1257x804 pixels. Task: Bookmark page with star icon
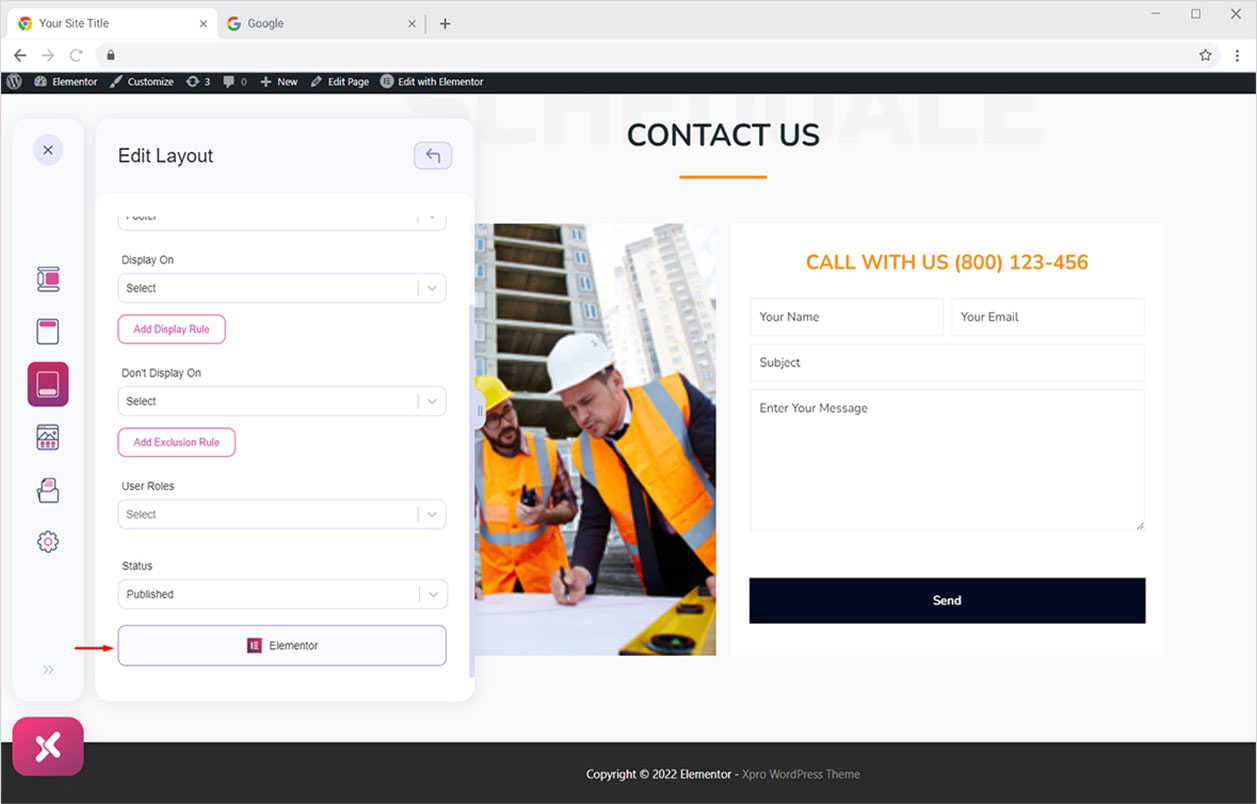(x=1205, y=55)
